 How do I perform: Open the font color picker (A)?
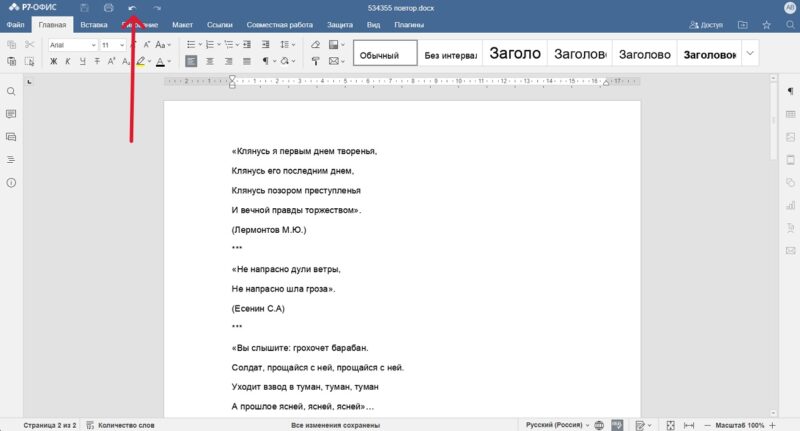point(162,61)
